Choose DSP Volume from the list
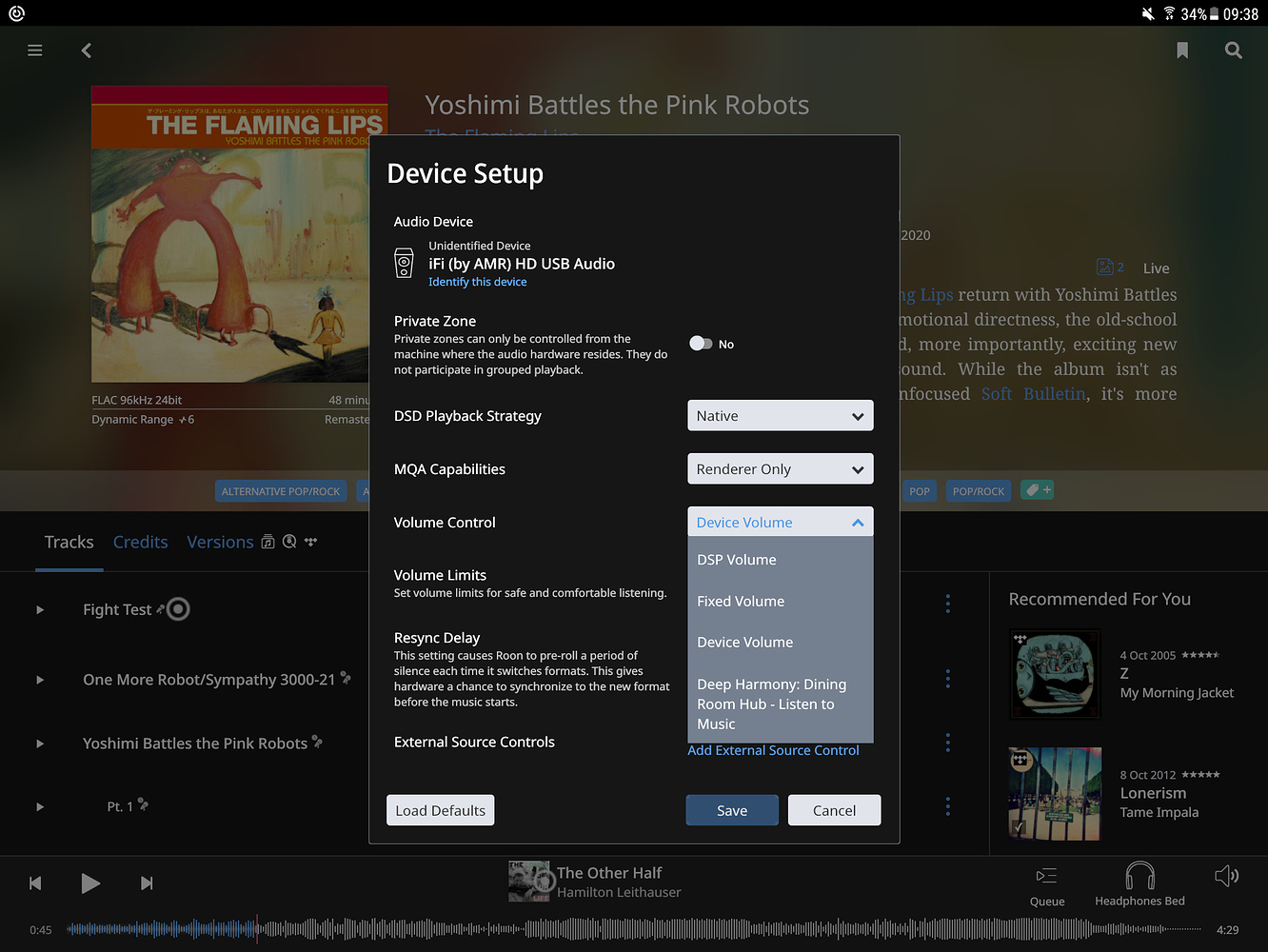The width and height of the screenshot is (1268, 952). pos(737,560)
